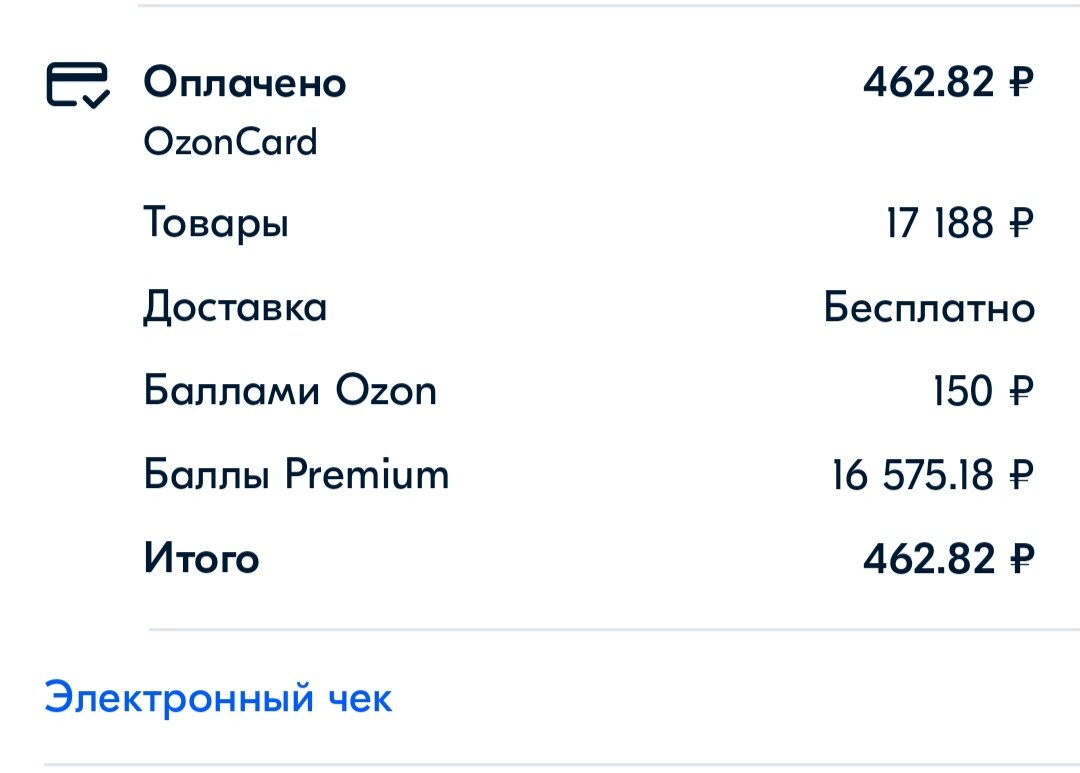The image size is (1080, 773).
Task: Click the divider line above Электронный чек
Action: pos(600,629)
